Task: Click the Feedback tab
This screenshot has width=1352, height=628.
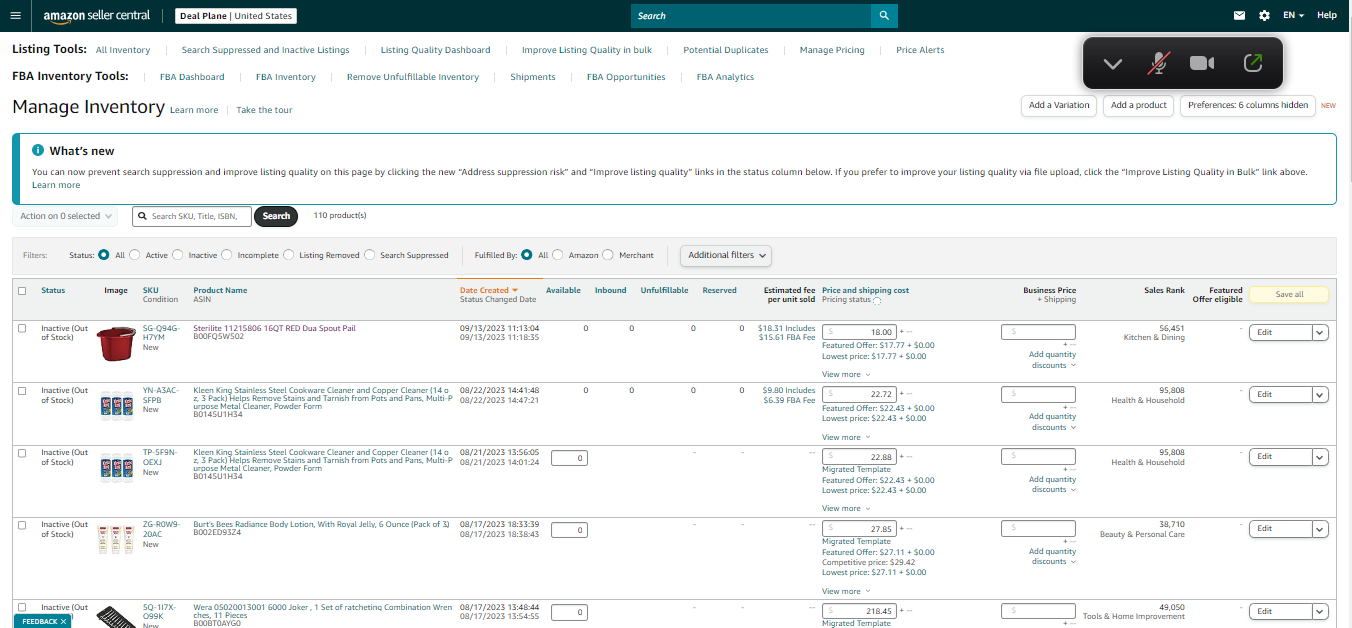Action: tap(42, 621)
